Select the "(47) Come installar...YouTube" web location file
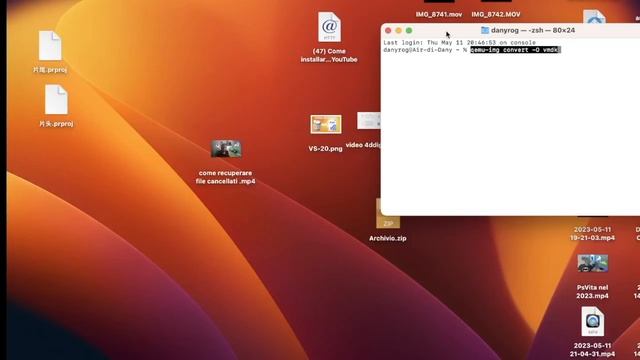Viewport: 640px width, 360px height. [329, 27]
